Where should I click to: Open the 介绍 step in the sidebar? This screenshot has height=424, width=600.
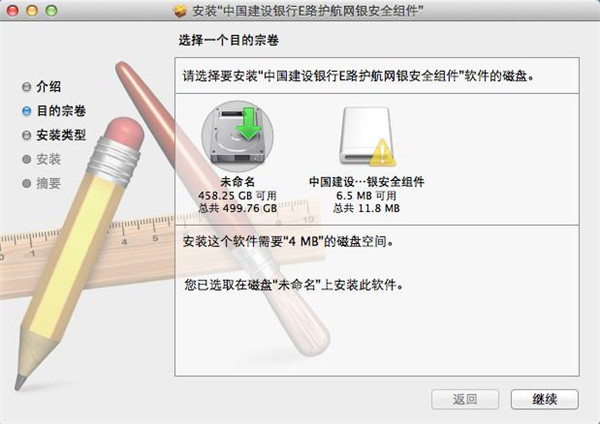(x=49, y=86)
